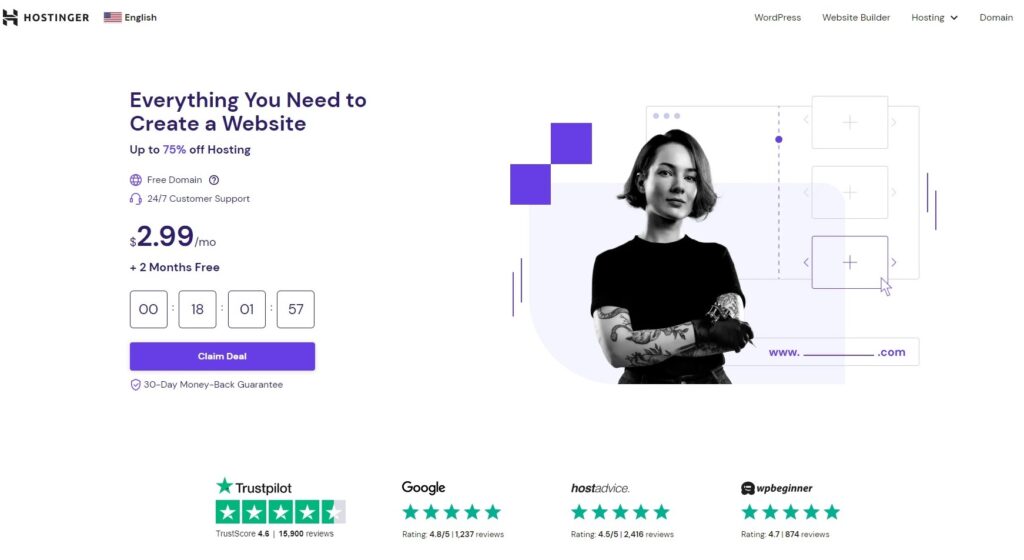Click the Google five-star rating
This screenshot has height=560, width=1024.
451,512
